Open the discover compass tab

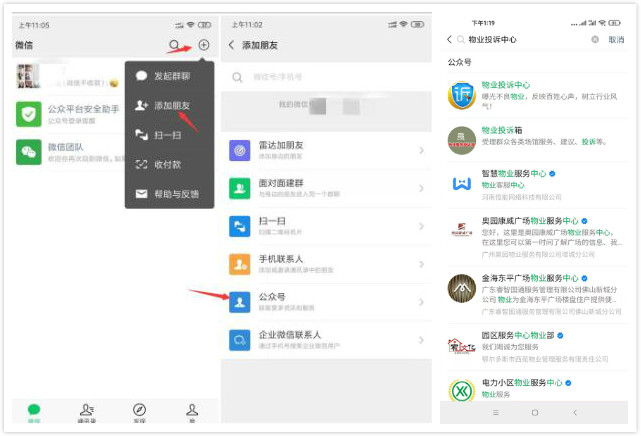[139, 412]
